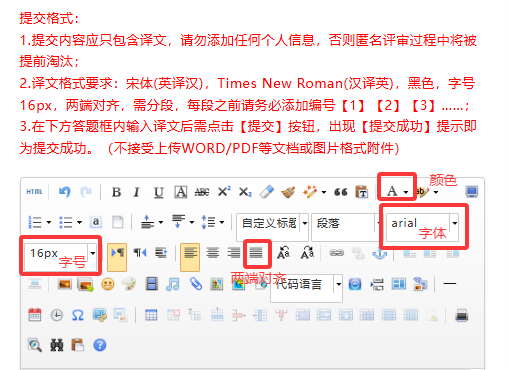Open the help question mark
This screenshot has height=370, width=507.
click(100, 345)
